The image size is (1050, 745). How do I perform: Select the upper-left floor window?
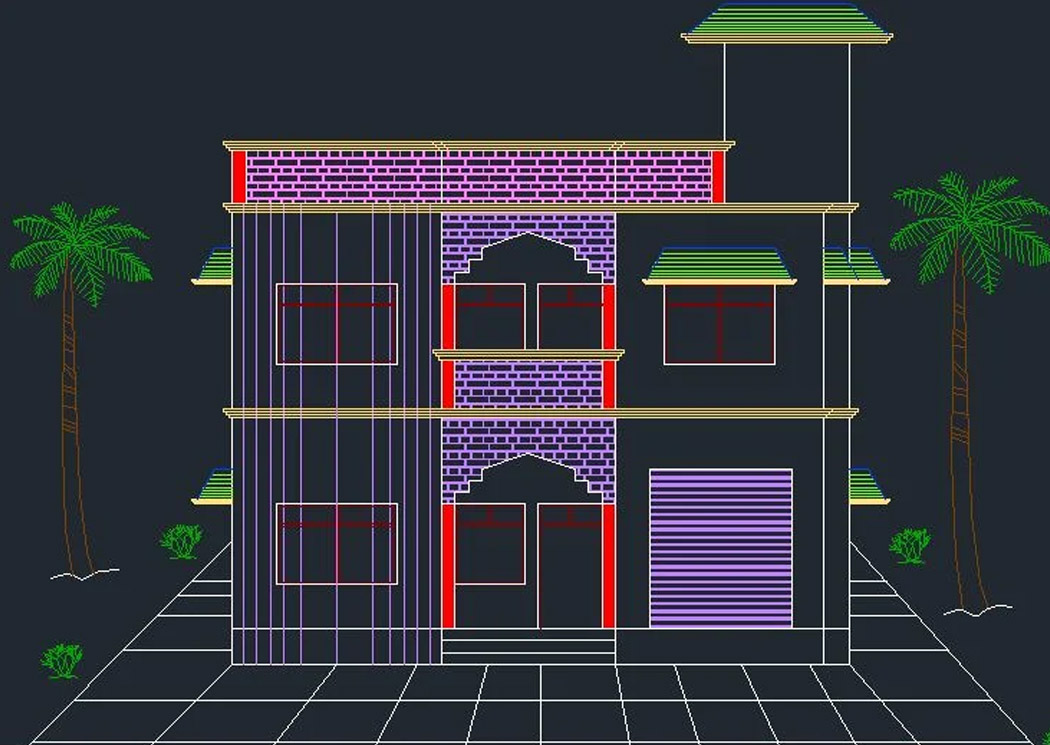337,324
